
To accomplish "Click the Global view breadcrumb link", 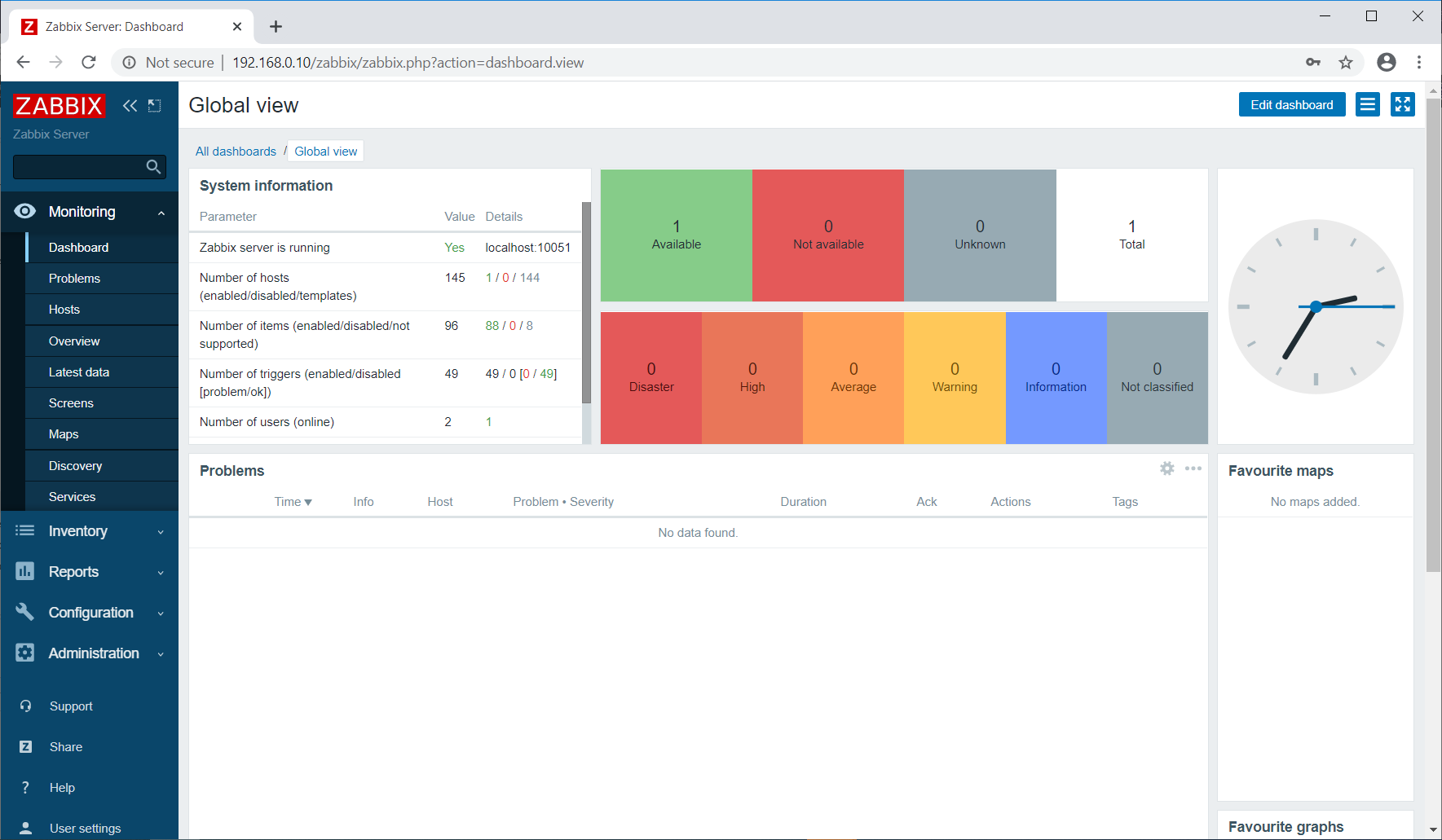I will coord(326,152).
